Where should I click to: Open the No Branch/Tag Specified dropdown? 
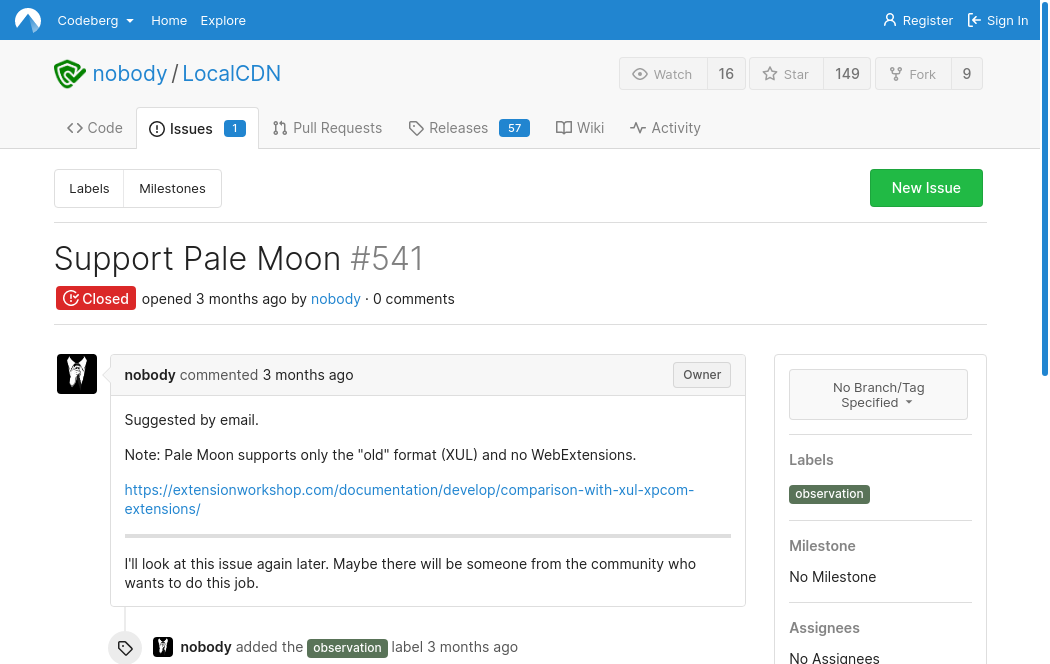(x=878, y=394)
